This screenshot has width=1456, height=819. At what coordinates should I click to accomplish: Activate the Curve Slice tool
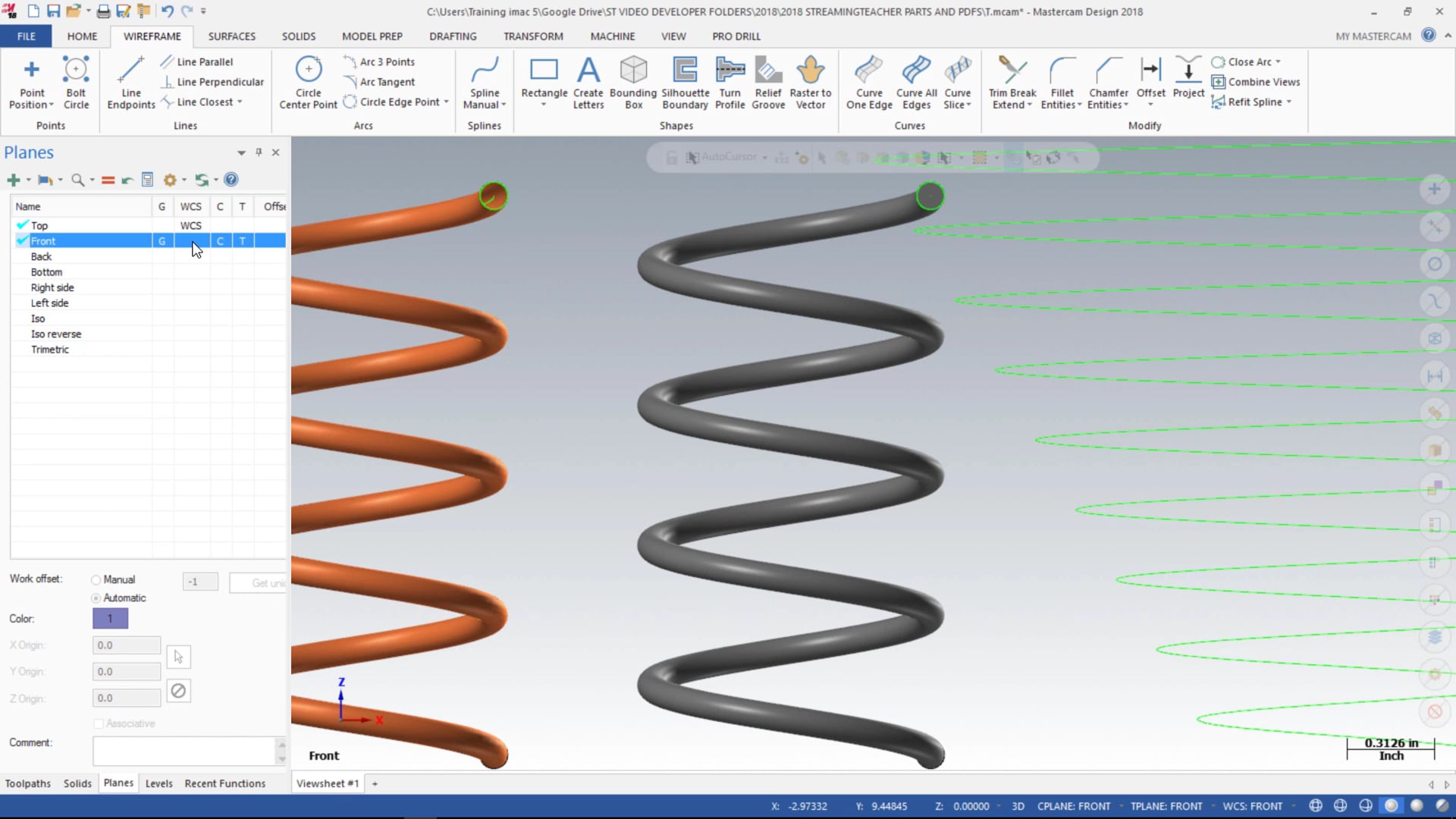tap(958, 82)
